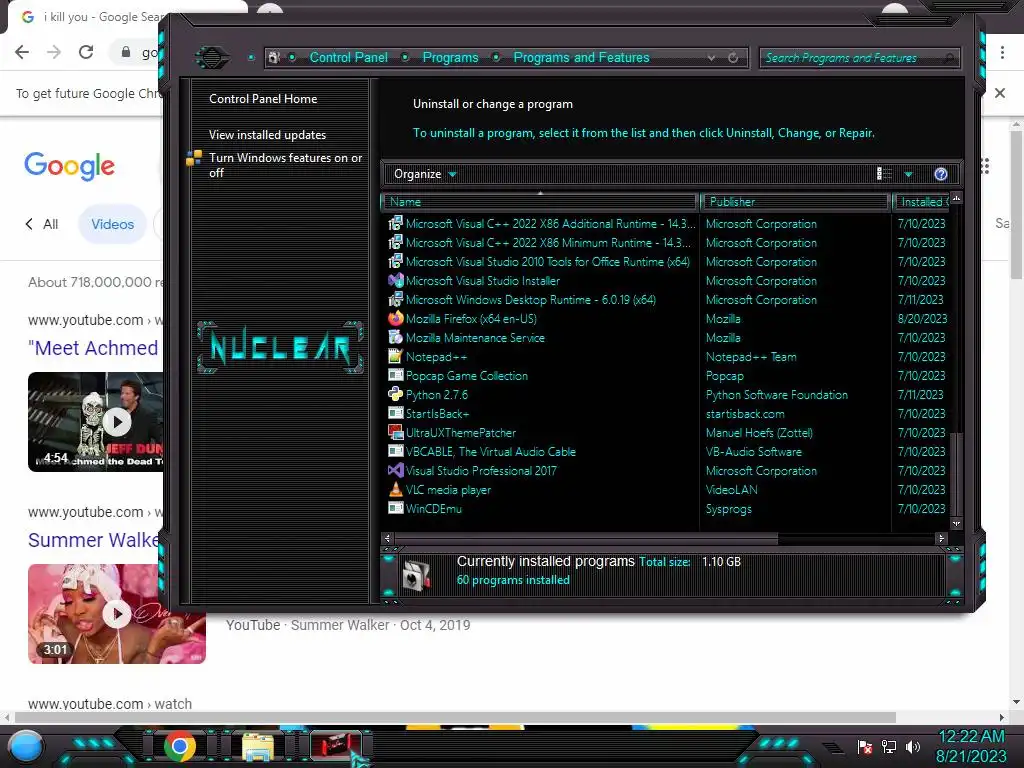The width and height of the screenshot is (1024, 768).
Task: Click the Mozilla Maintenance Service icon
Action: (x=395, y=338)
